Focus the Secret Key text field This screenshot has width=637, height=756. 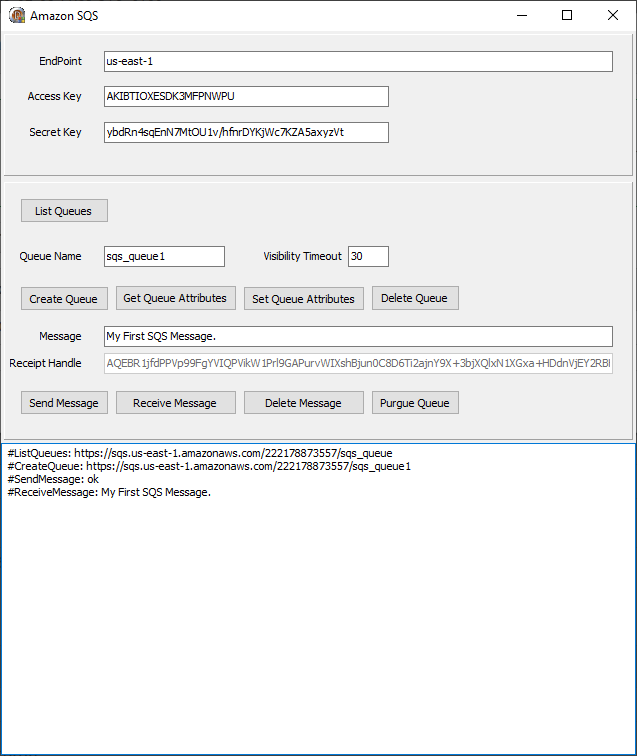(x=246, y=133)
